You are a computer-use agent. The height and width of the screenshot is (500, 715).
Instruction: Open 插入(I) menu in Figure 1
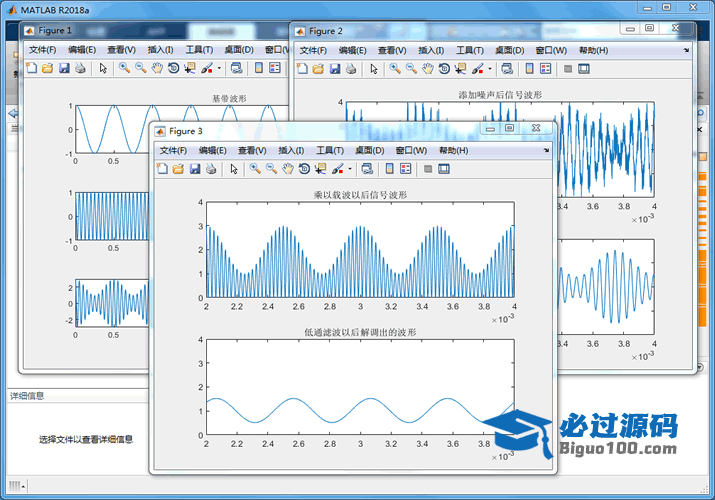[x=160, y=50]
